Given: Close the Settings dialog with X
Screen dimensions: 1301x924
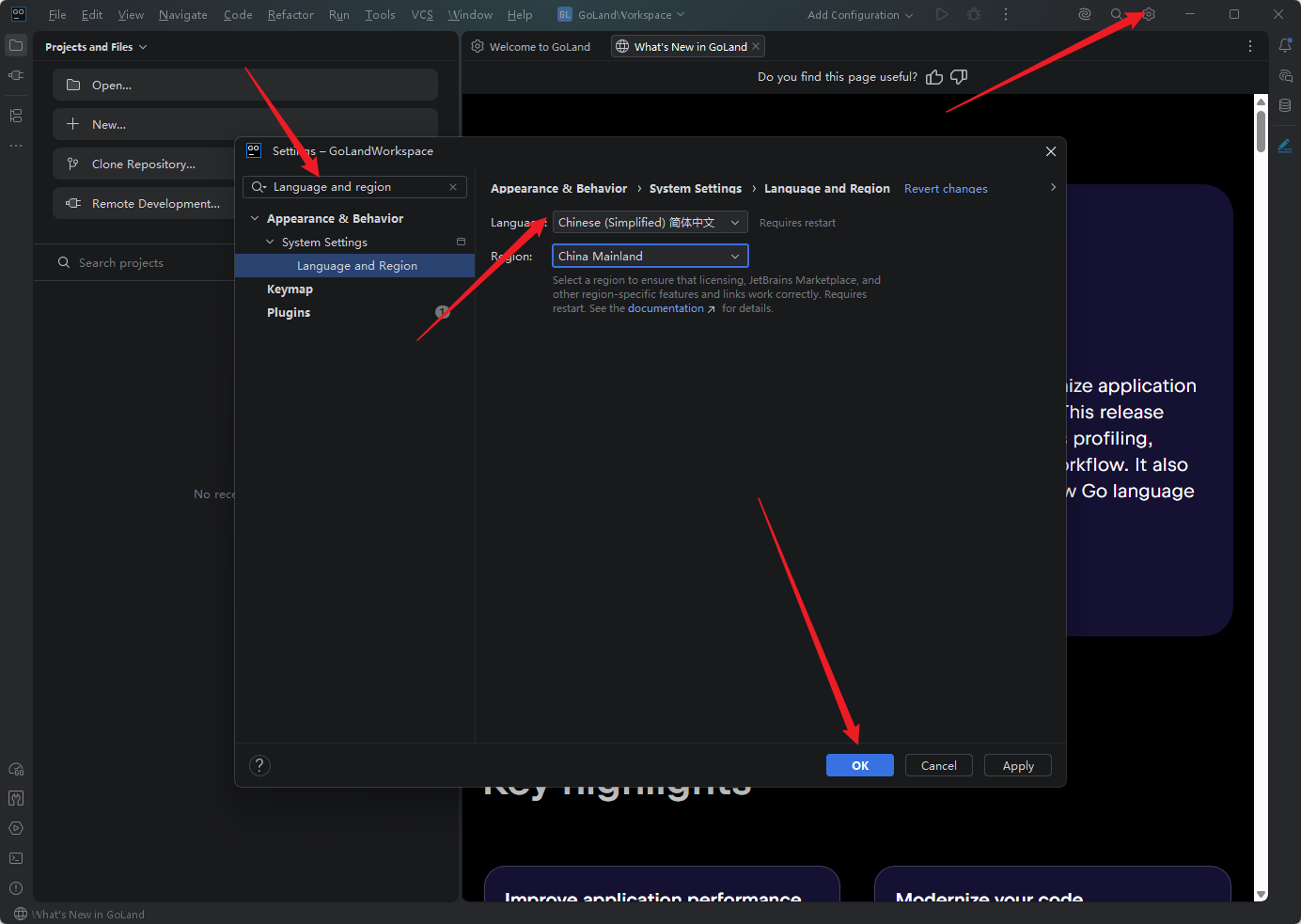Looking at the screenshot, I should pos(1051,151).
